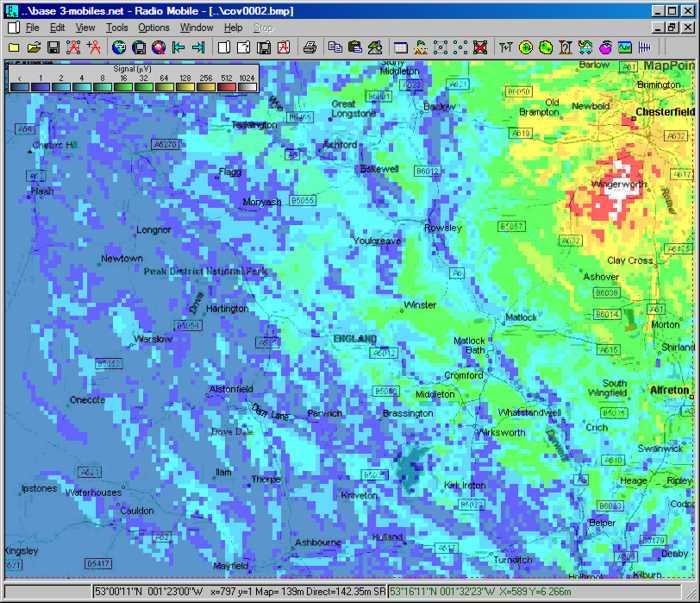Click the connected-dots grid icon
Screen dimensions: 700x603
440,47
